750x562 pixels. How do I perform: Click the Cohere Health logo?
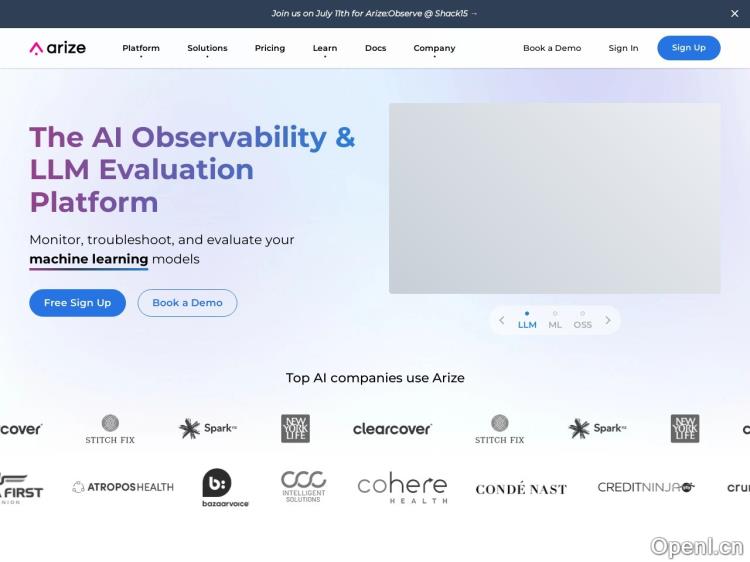point(402,487)
